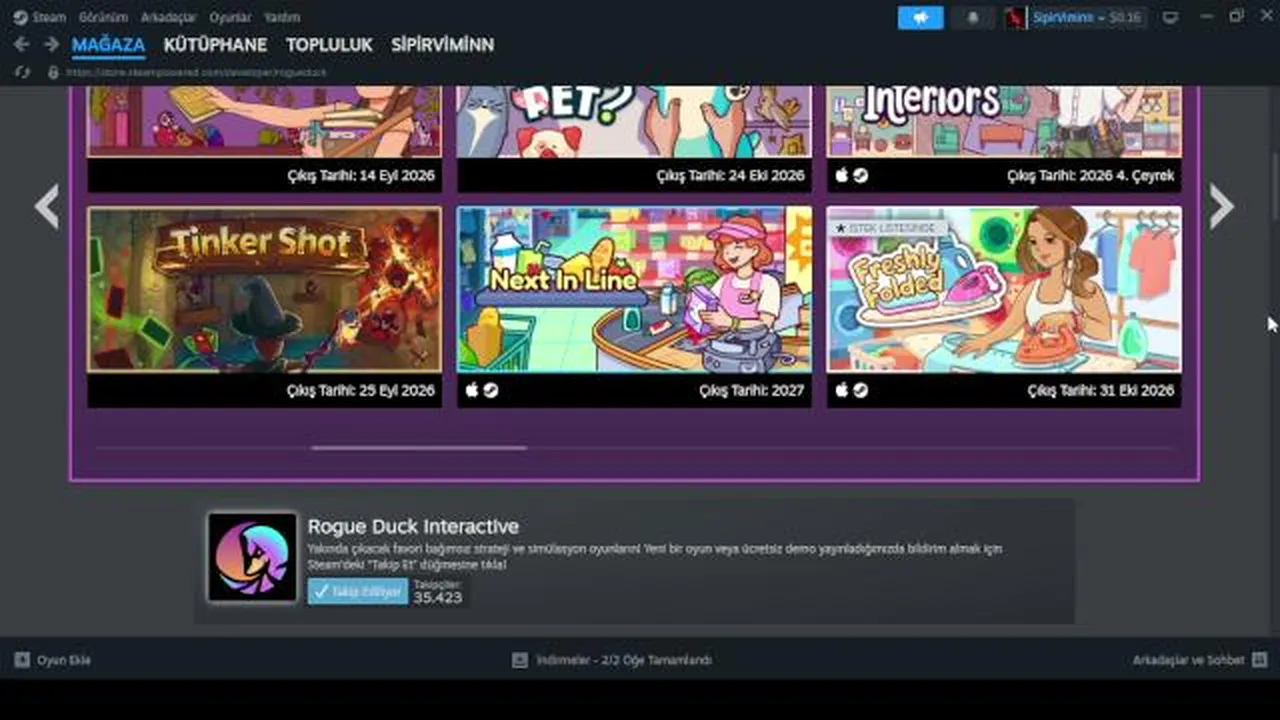Show next games with the right carousel arrow
The height and width of the screenshot is (720, 1280).
pyautogui.click(x=1221, y=206)
